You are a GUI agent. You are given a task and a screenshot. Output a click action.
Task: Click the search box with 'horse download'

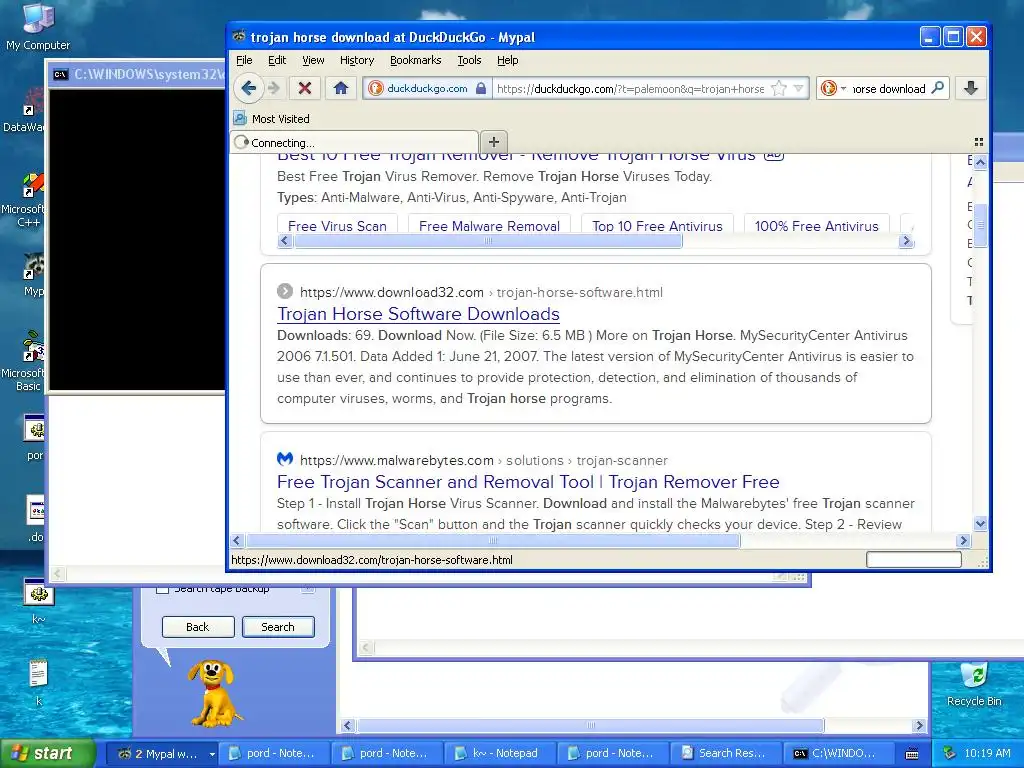click(888, 88)
